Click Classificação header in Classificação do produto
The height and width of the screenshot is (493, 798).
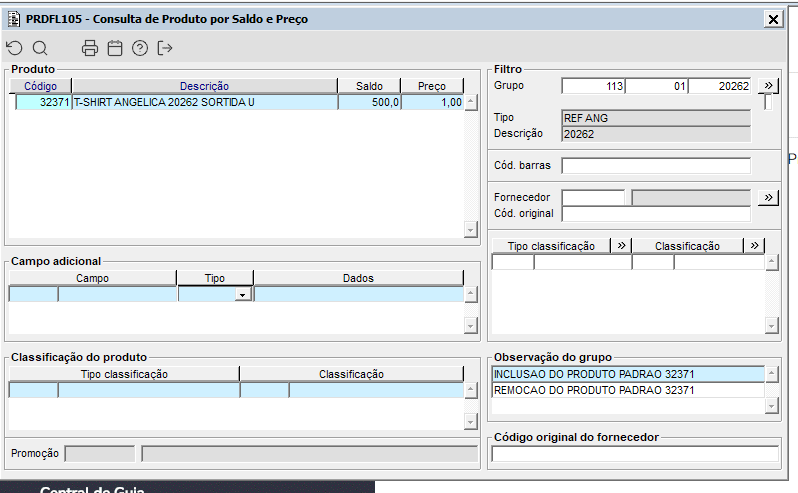click(352, 374)
